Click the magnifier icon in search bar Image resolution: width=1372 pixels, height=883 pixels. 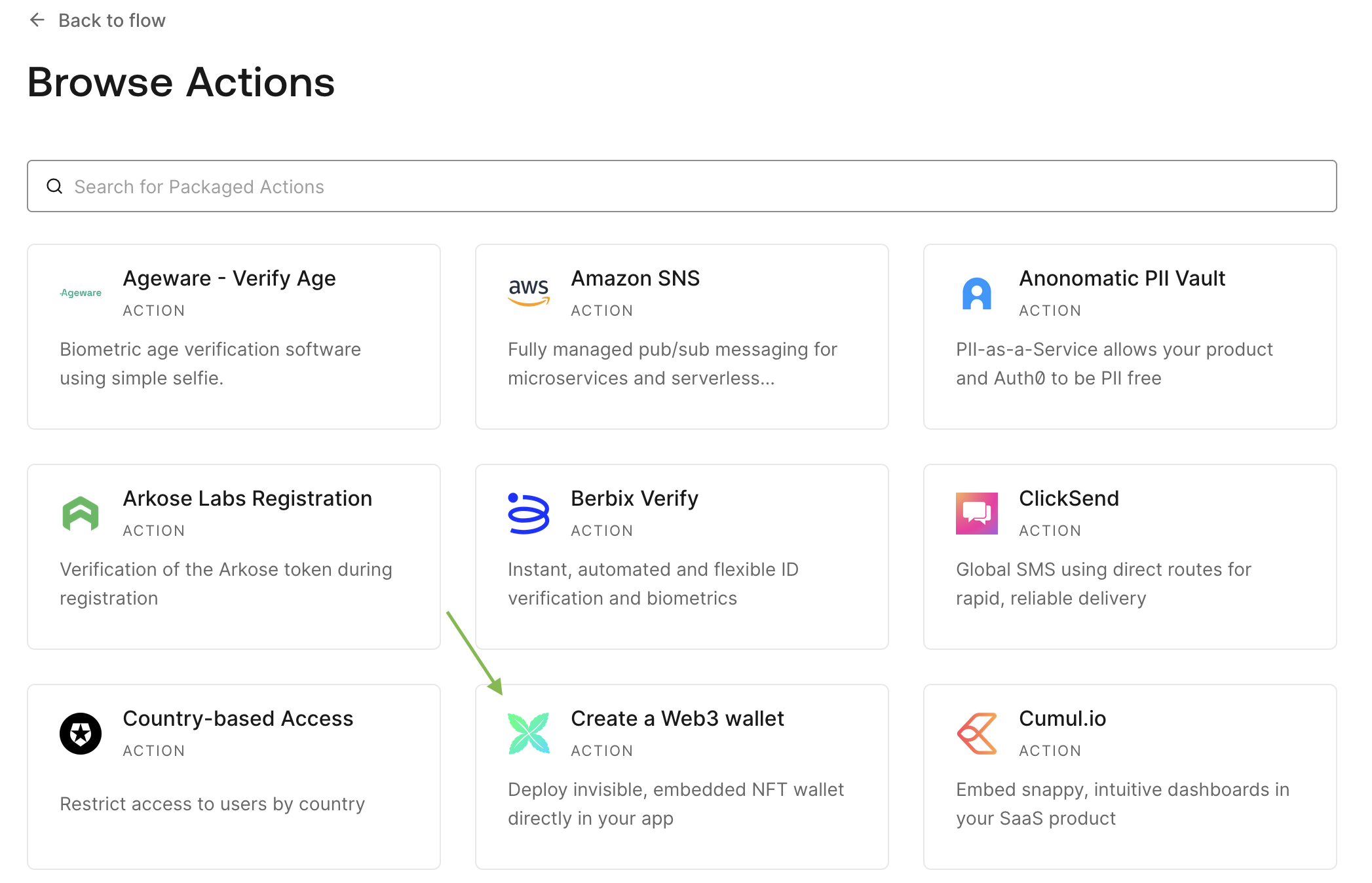(x=55, y=187)
